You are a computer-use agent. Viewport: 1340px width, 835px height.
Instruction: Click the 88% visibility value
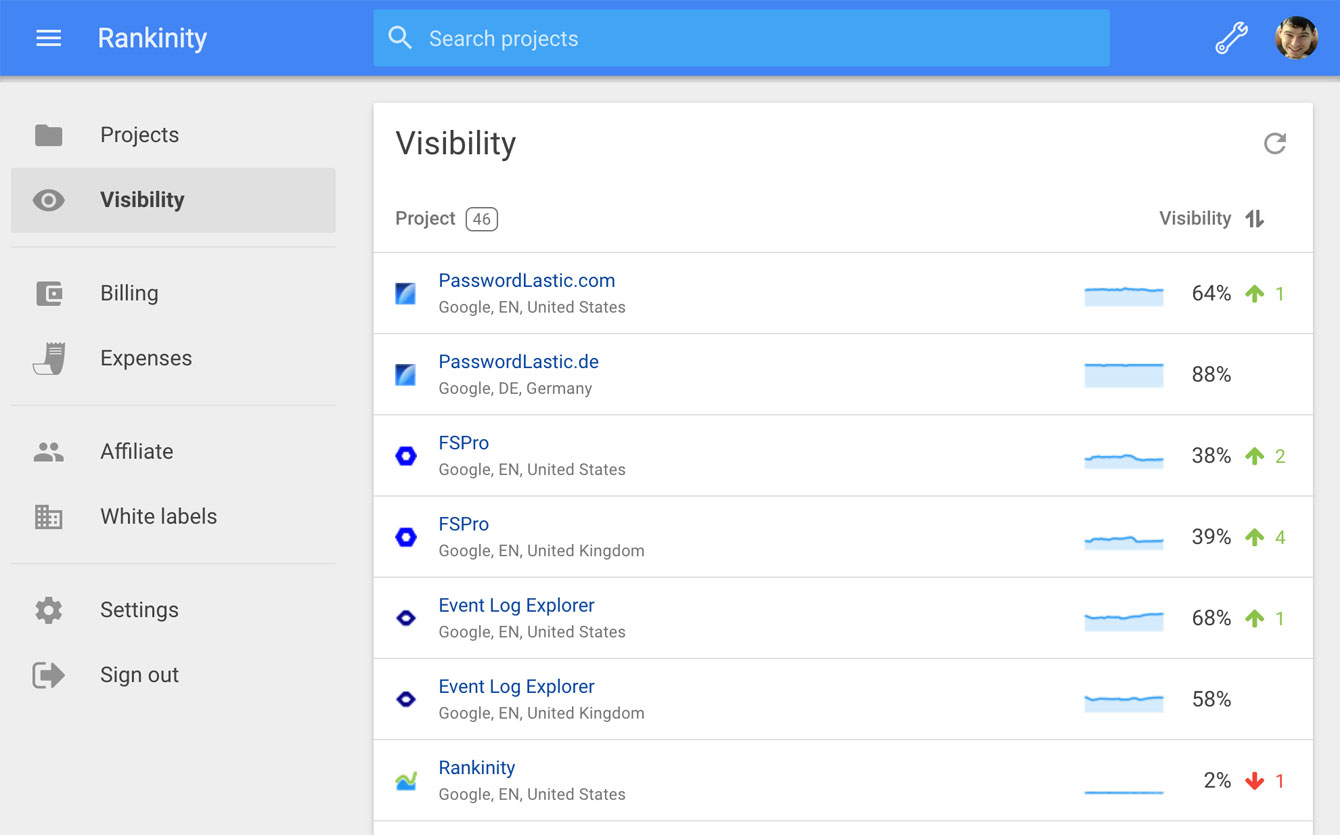(1211, 375)
